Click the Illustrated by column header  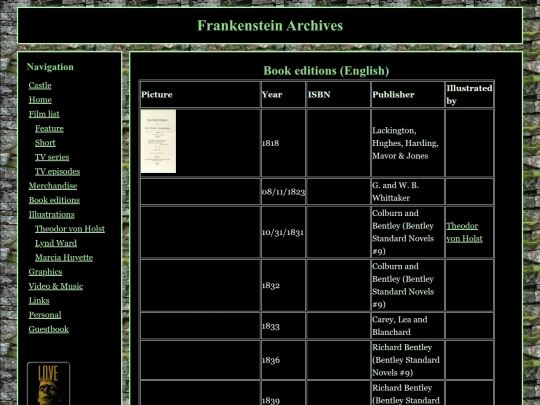(469, 95)
